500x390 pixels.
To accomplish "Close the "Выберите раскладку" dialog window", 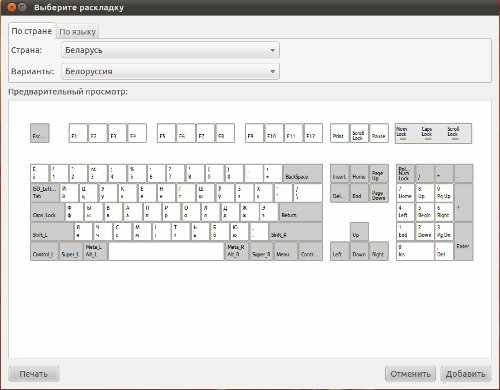I will click(x=11, y=7).
